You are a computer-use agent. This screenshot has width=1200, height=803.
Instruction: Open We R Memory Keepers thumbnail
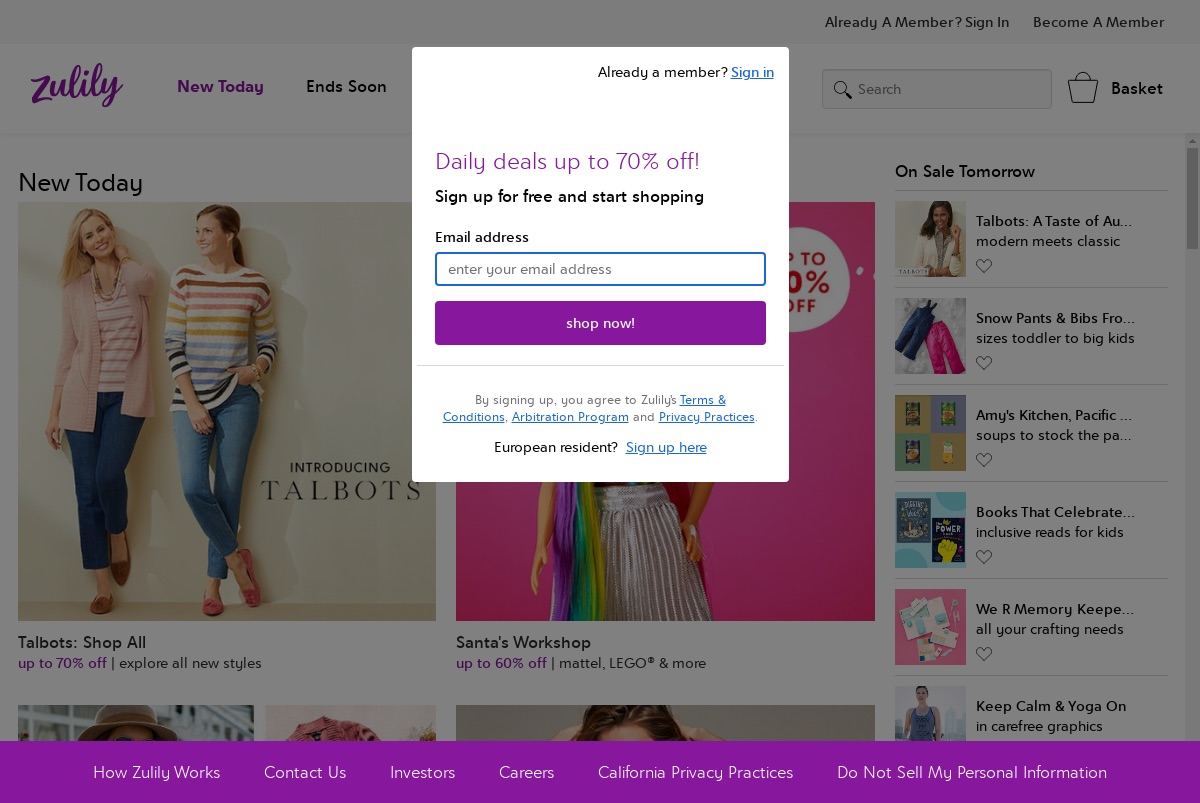coord(930,627)
